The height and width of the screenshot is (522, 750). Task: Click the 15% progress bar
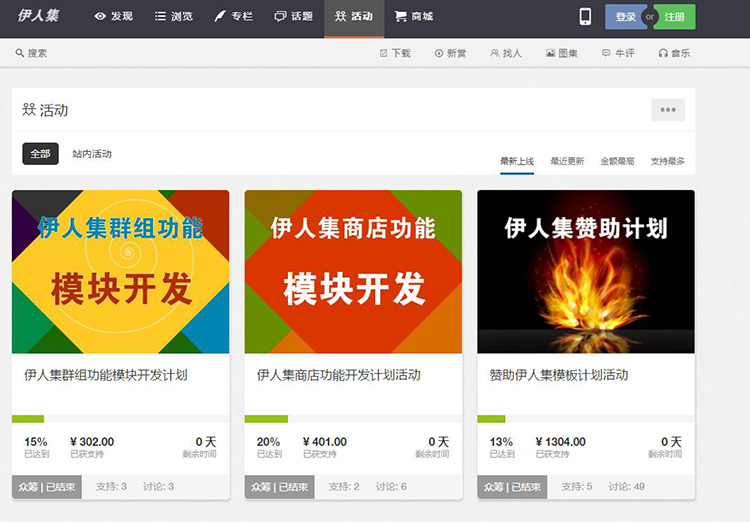(121, 419)
